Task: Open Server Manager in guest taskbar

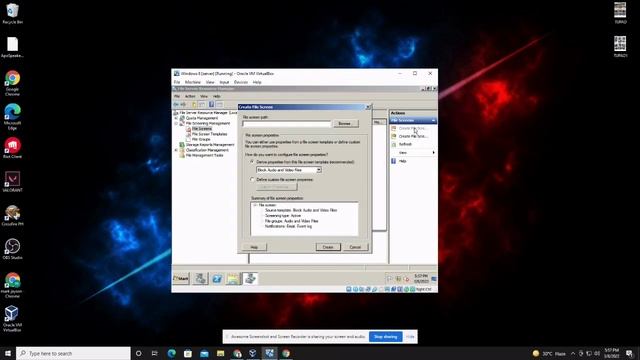Action: 200,279
